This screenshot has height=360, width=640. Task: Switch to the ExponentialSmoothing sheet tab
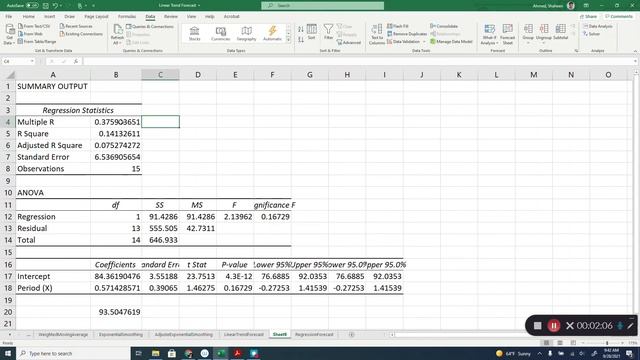click(x=121, y=334)
